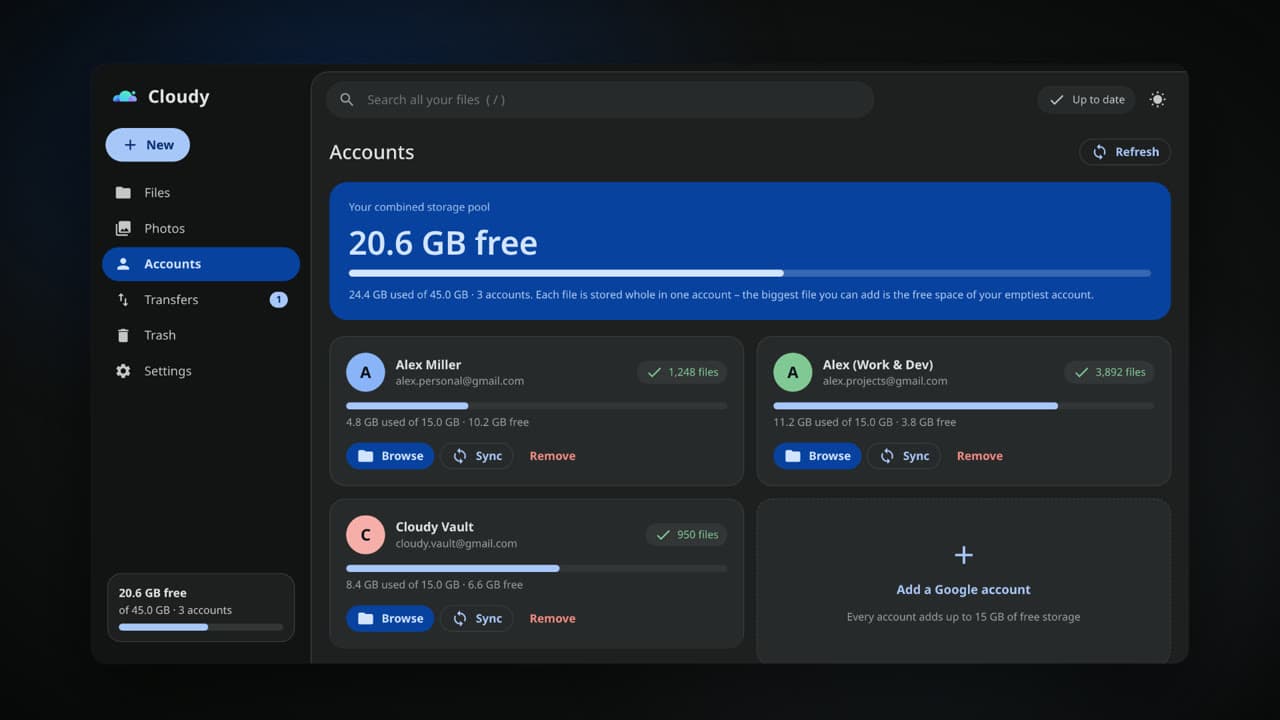Click the sidebar storage summary bar

coord(201,627)
